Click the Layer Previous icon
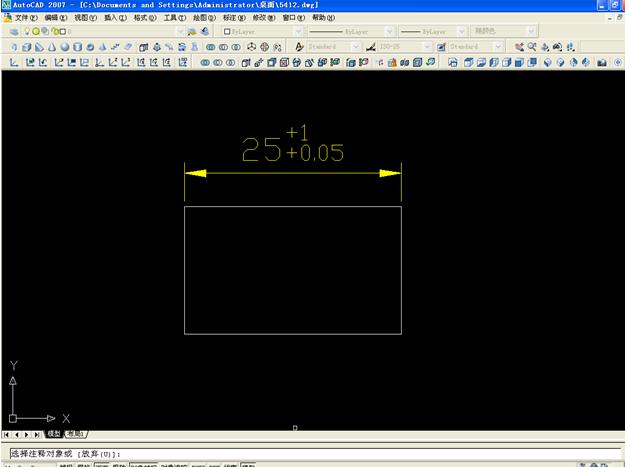This screenshot has width=625, height=467. [x=205, y=31]
